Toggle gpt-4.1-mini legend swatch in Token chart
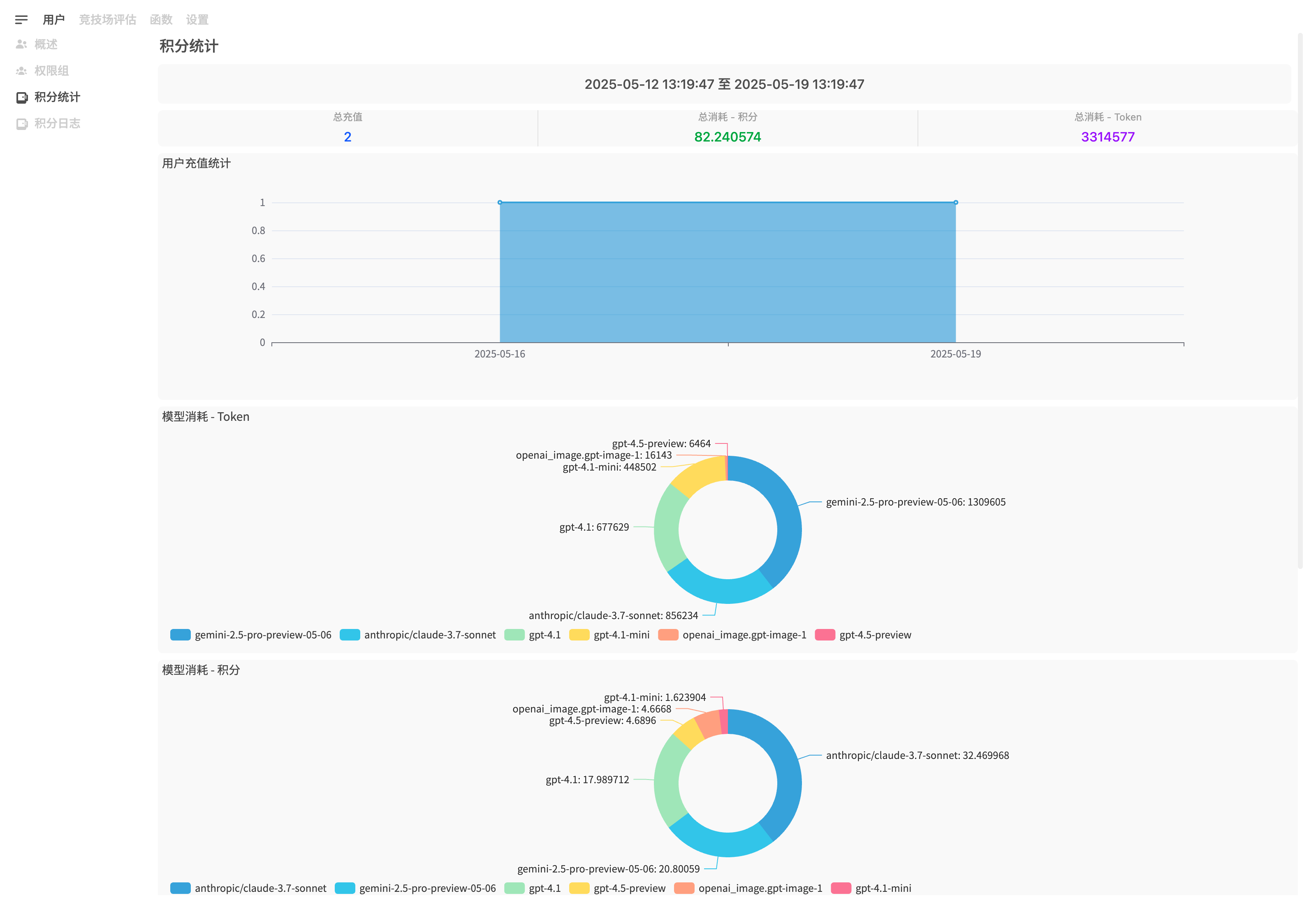The image size is (1316, 905). 579,635
